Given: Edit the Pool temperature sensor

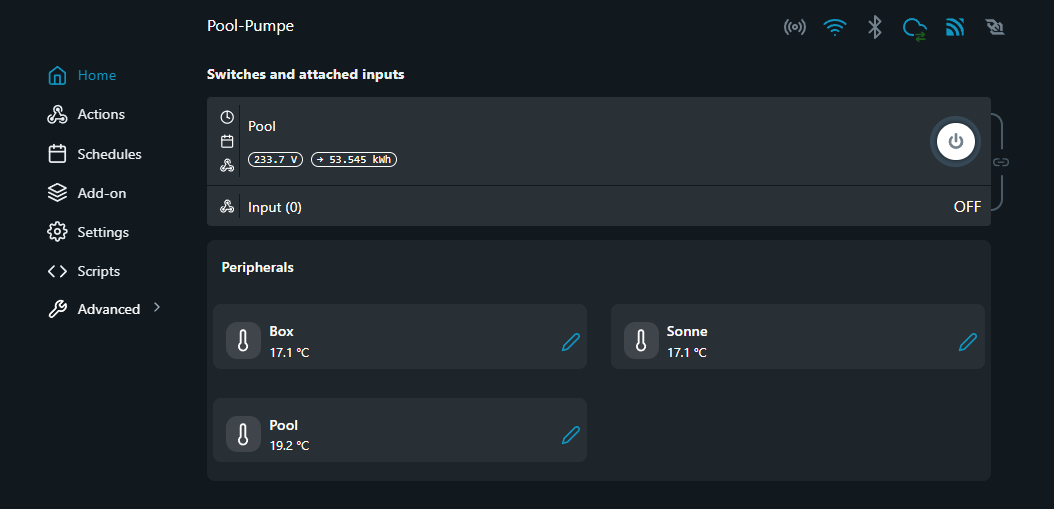Looking at the screenshot, I should [571, 435].
